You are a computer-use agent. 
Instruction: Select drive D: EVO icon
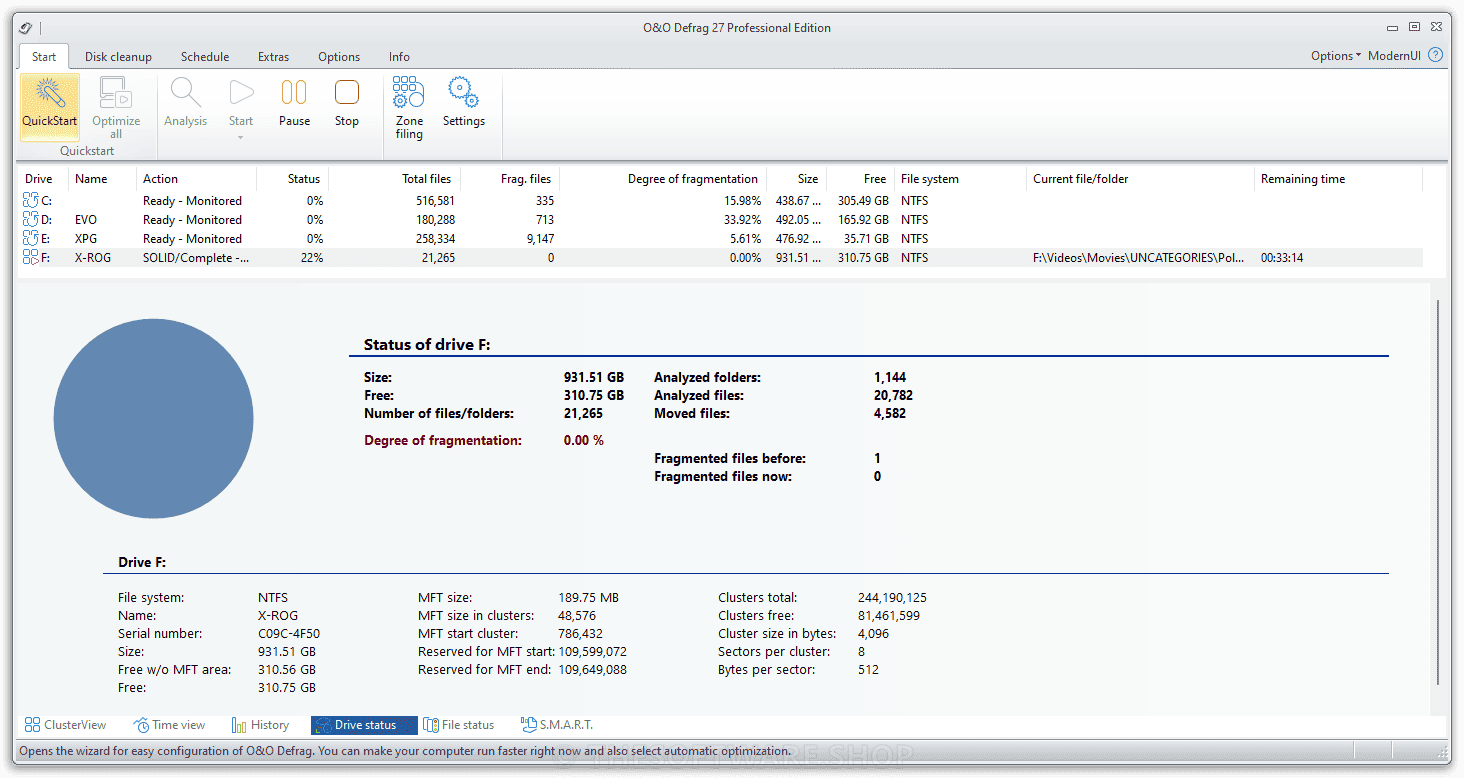[31, 220]
